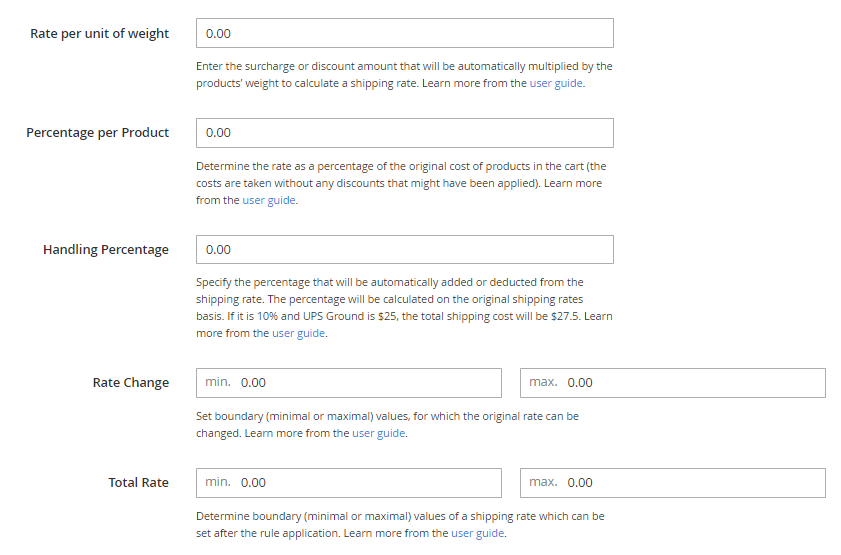Screen dimensions: 841x555
Task: Focus the Total Rate min. input
Action: pos(348,482)
